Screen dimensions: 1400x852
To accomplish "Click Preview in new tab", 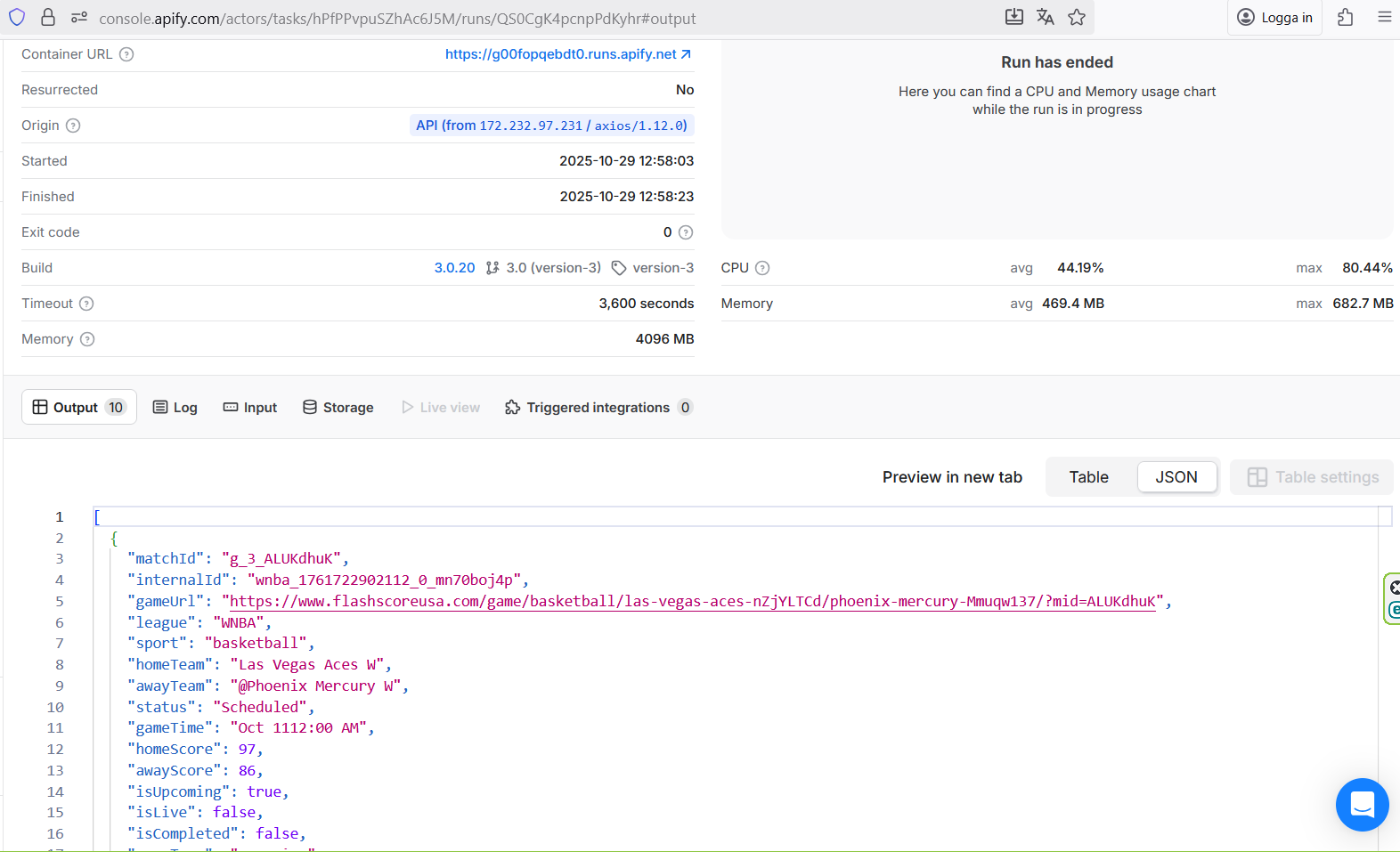I will [x=952, y=477].
